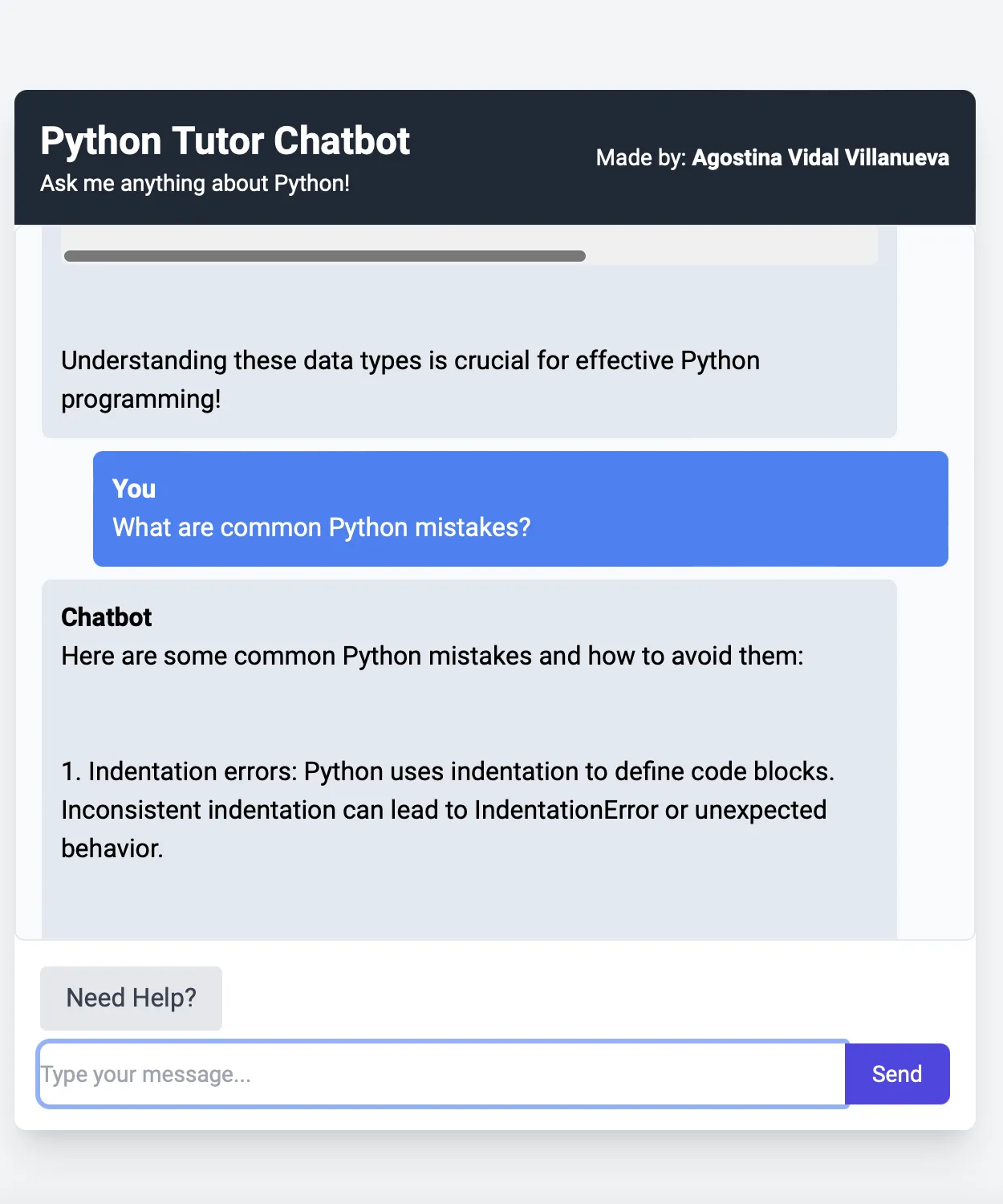The height and width of the screenshot is (1204, 1003).
Task: Click the 'Here are some common Python mistakes' line
Action: coord(432,656)
